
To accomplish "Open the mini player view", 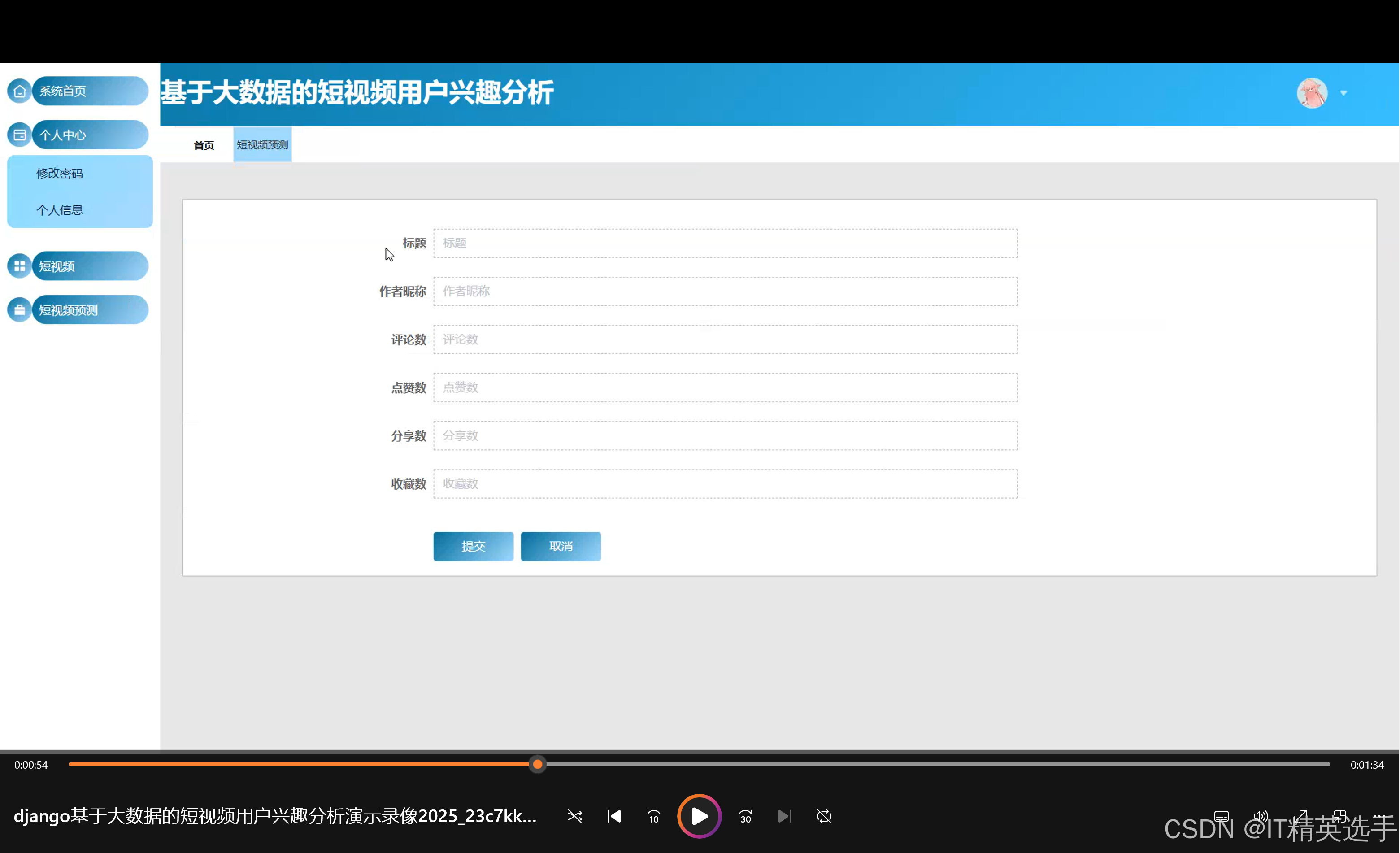I will 1340,817.
